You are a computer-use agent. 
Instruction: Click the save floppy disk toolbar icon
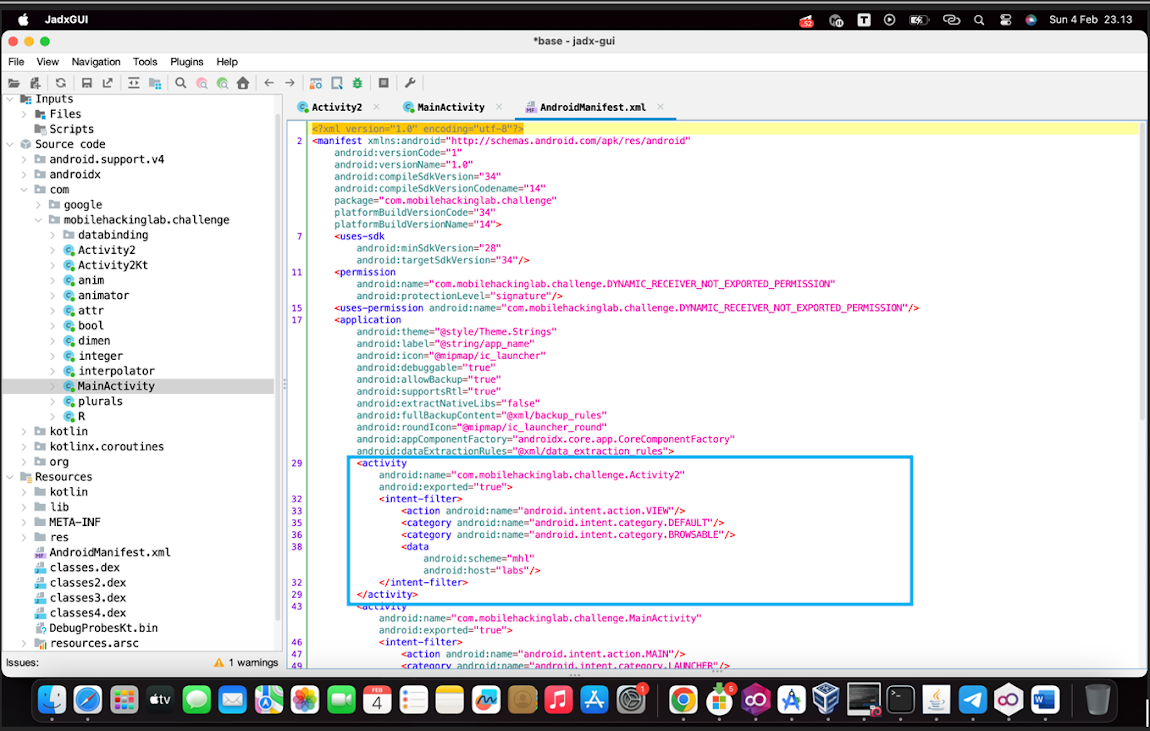[x=87, y=84]
